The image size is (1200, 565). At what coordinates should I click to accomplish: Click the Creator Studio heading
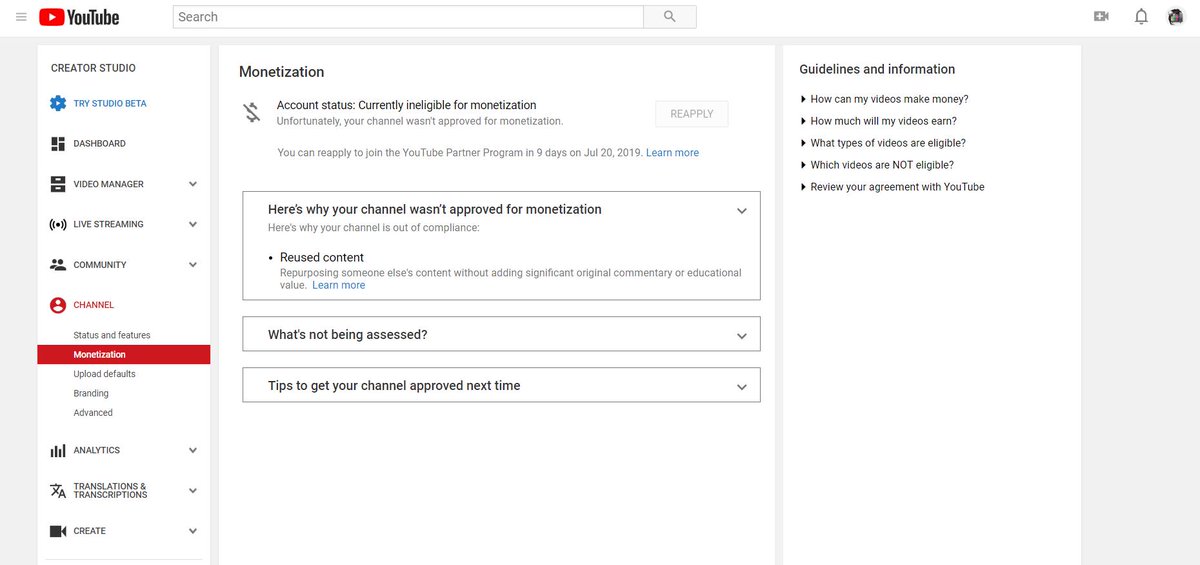coord(93,68)
